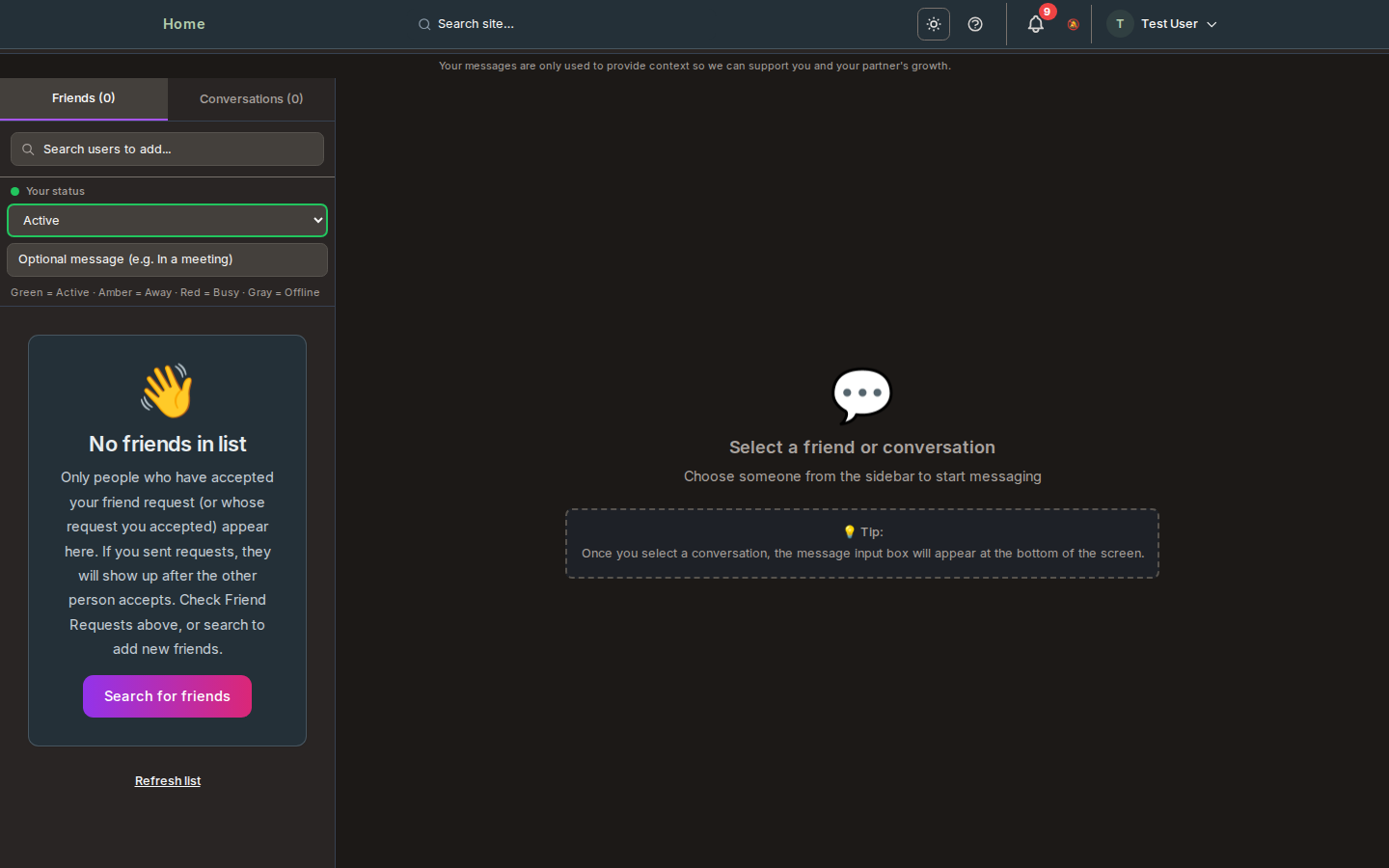This screenshot has height=868, width=1389.
Task: Toggle the light theme sun icon
Action: [933, 24]
